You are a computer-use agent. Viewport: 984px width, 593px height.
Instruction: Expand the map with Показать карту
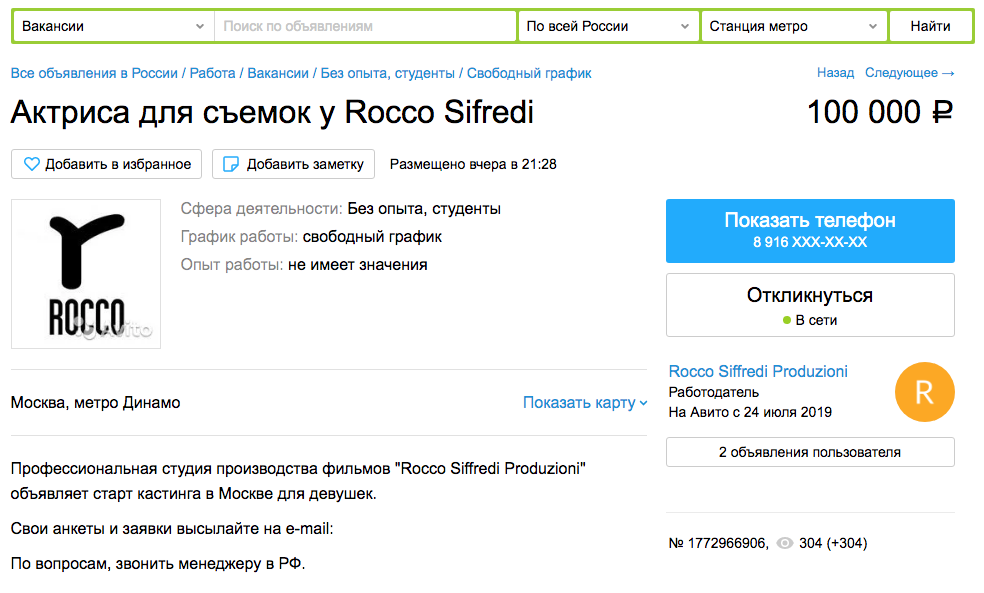pyautogui.click(x=585, y=403)
